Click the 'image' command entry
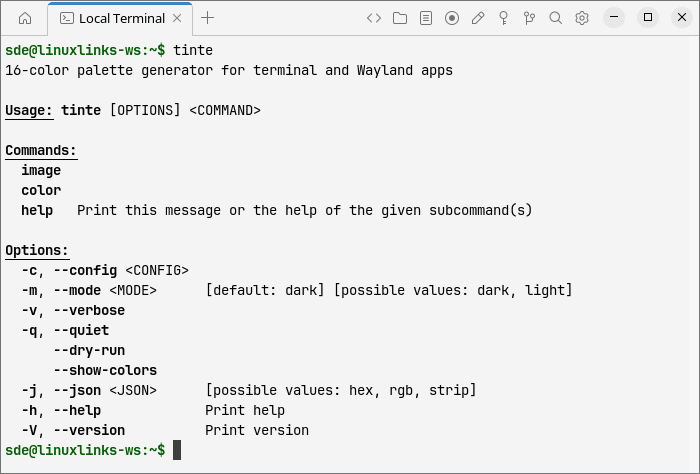700x474 pixels. (41, 170)
